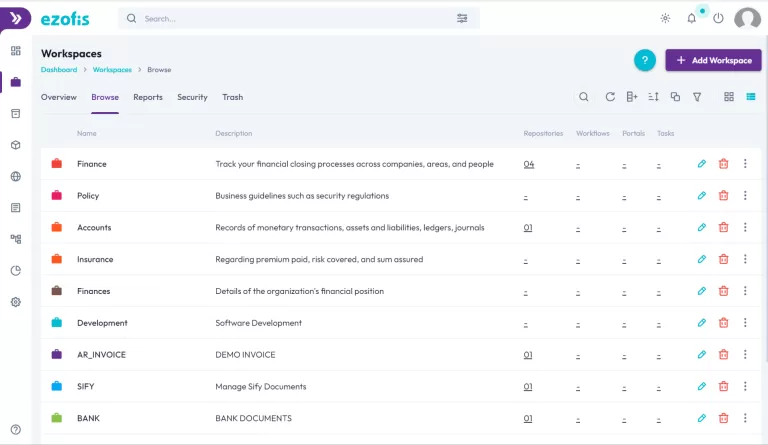Click the add column icon in toolbar
Image resolution: width=768 pixels, height=445 pixels.
[x=631, y=97]
